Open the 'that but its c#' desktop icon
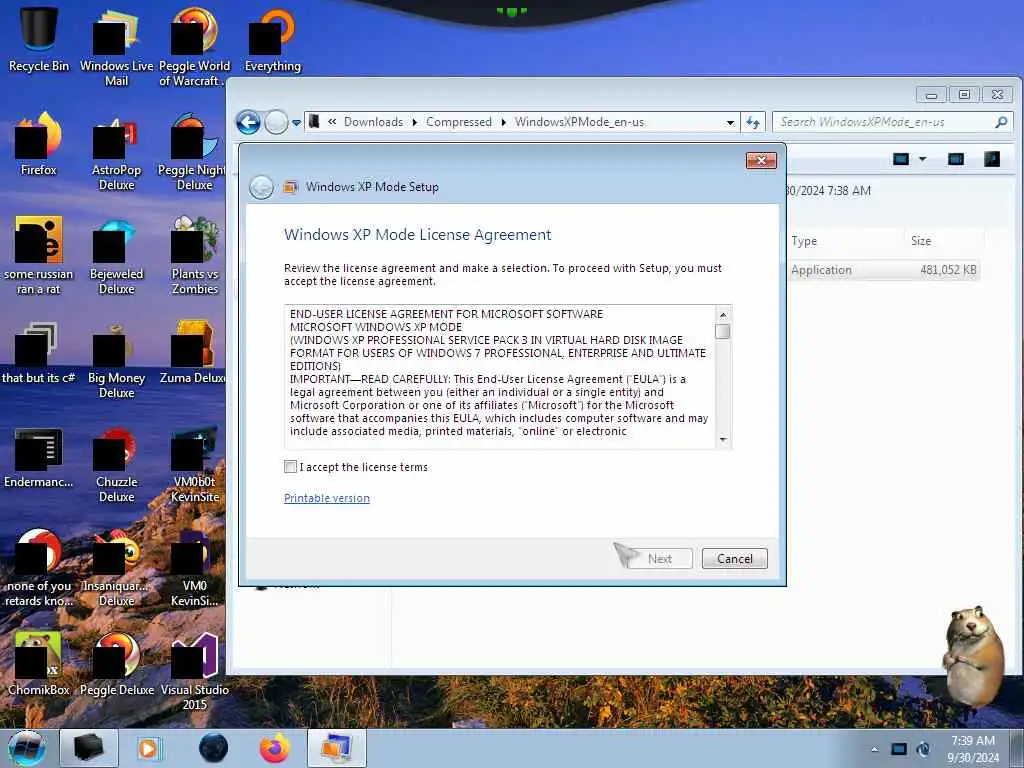The image size is (1024, 768). point(39,352)
